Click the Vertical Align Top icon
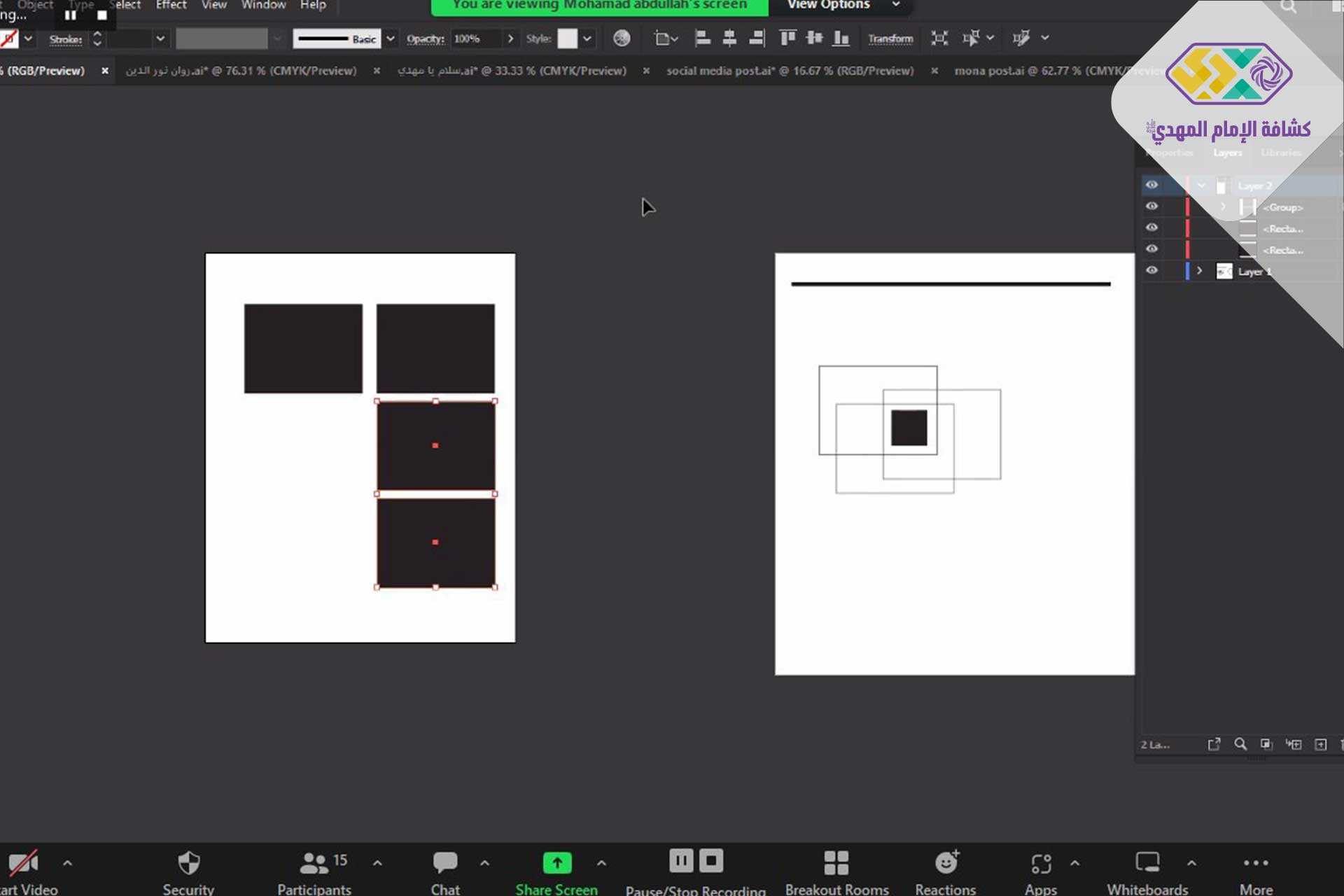 pyautogui.click(x=787, y=38)
